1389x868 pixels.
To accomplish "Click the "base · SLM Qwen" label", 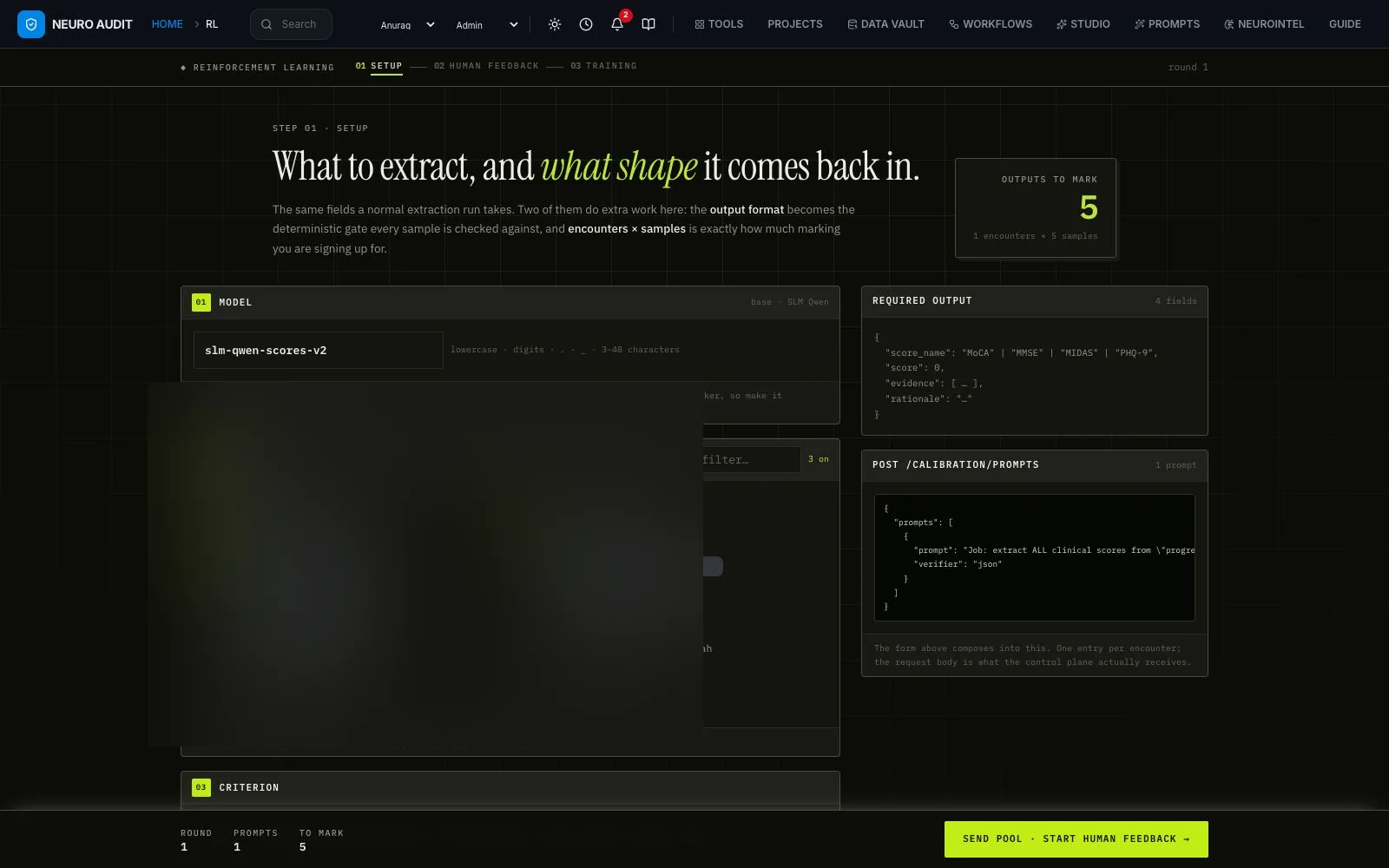I will click(790, 302).
